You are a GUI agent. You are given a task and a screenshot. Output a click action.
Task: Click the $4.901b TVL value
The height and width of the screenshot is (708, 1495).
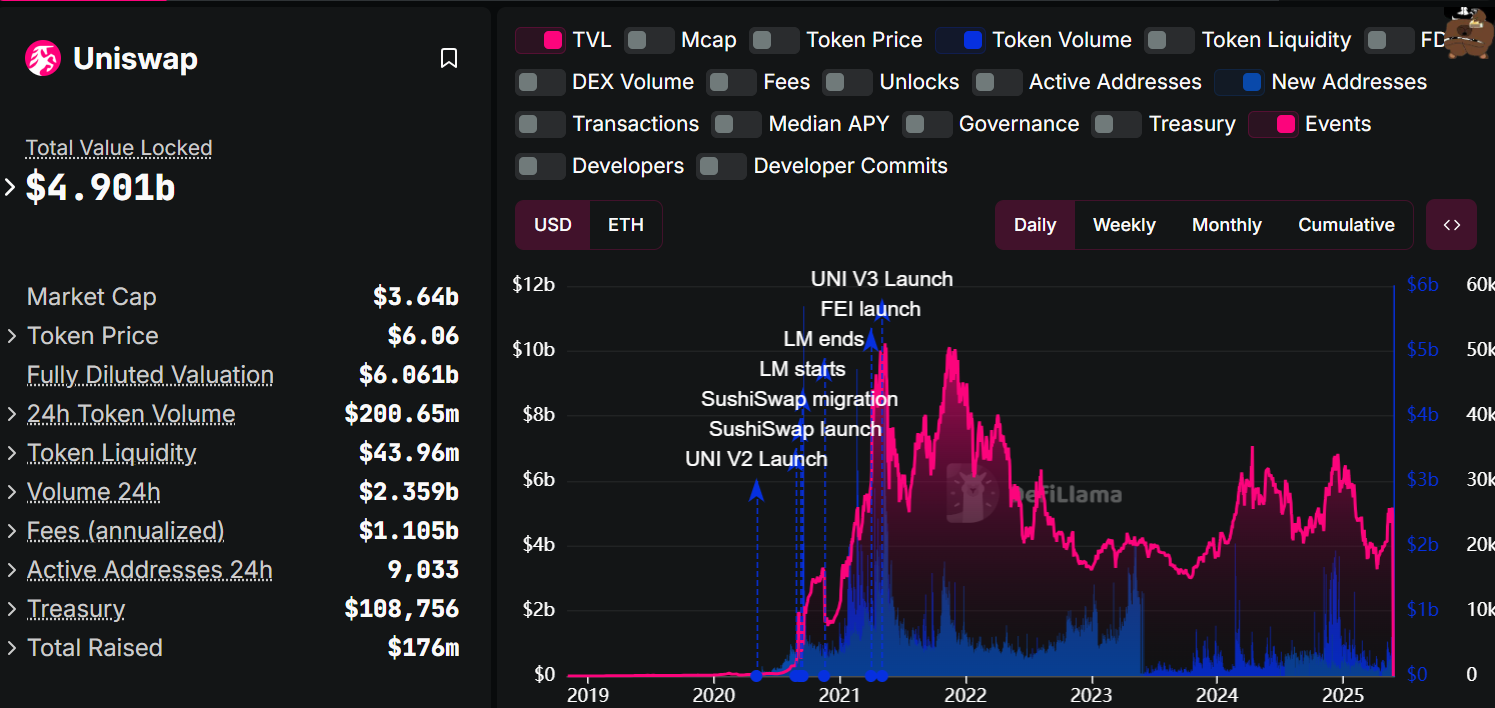click(100, 187)
